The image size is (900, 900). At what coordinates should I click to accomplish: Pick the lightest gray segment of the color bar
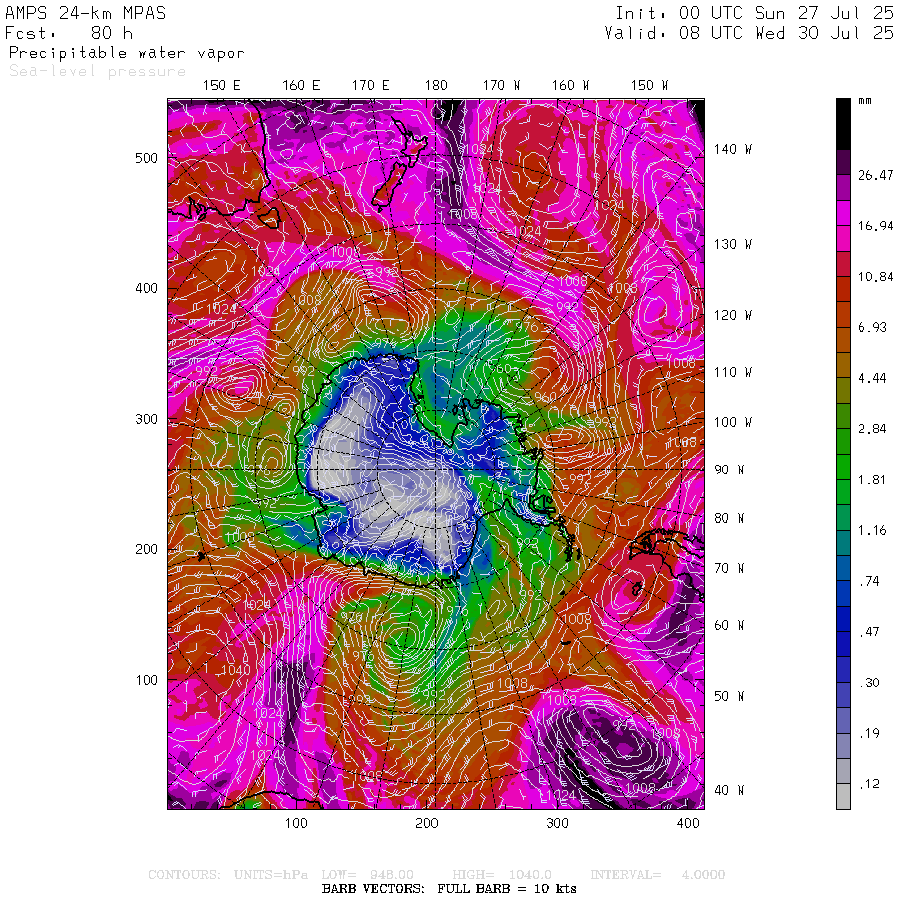pyautogui.click(x=843, y=797)
